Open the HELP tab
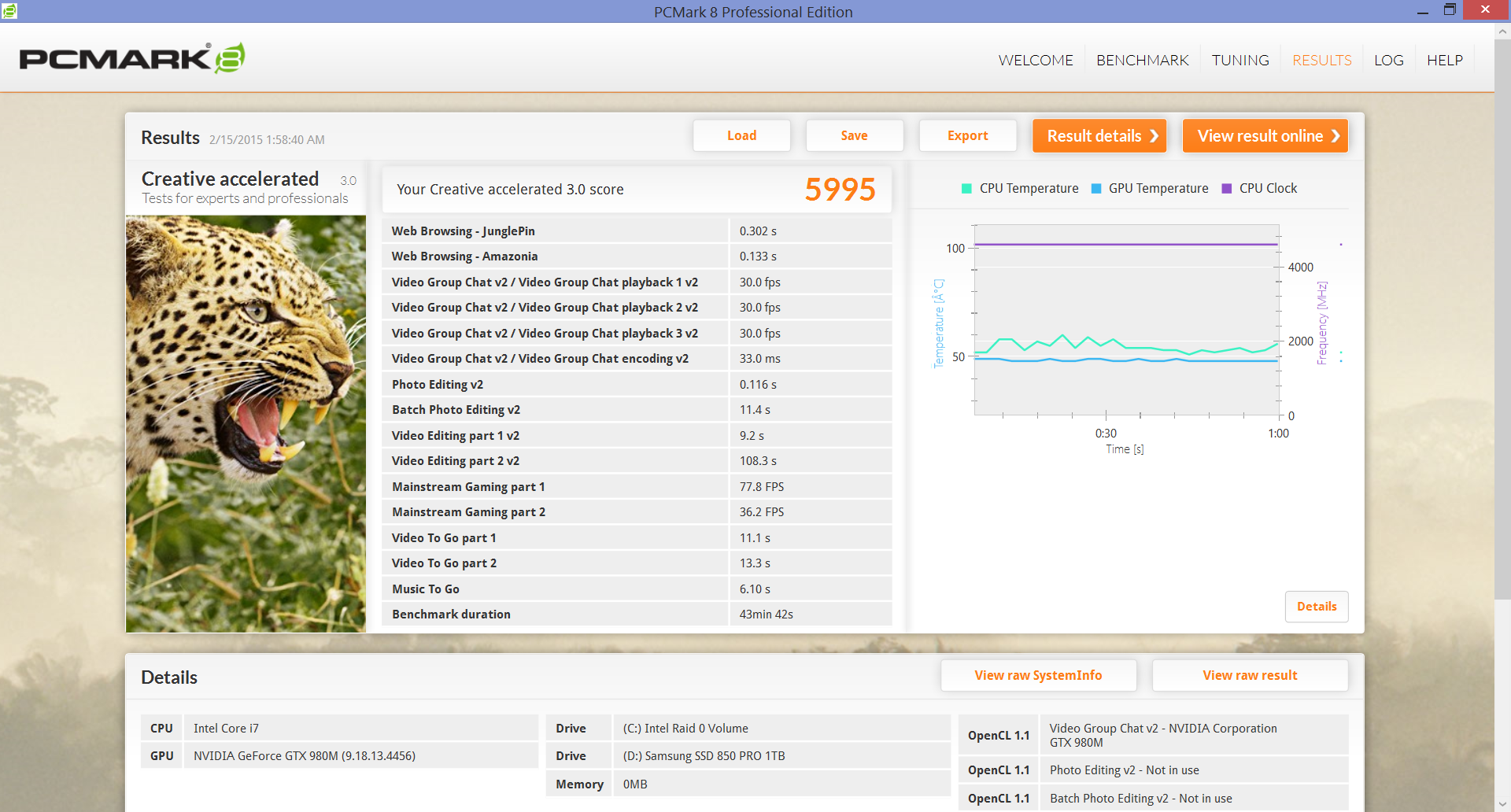The width and height of the screenshot is (1511, 812). pyautogui.click(x=1444, y=61)
